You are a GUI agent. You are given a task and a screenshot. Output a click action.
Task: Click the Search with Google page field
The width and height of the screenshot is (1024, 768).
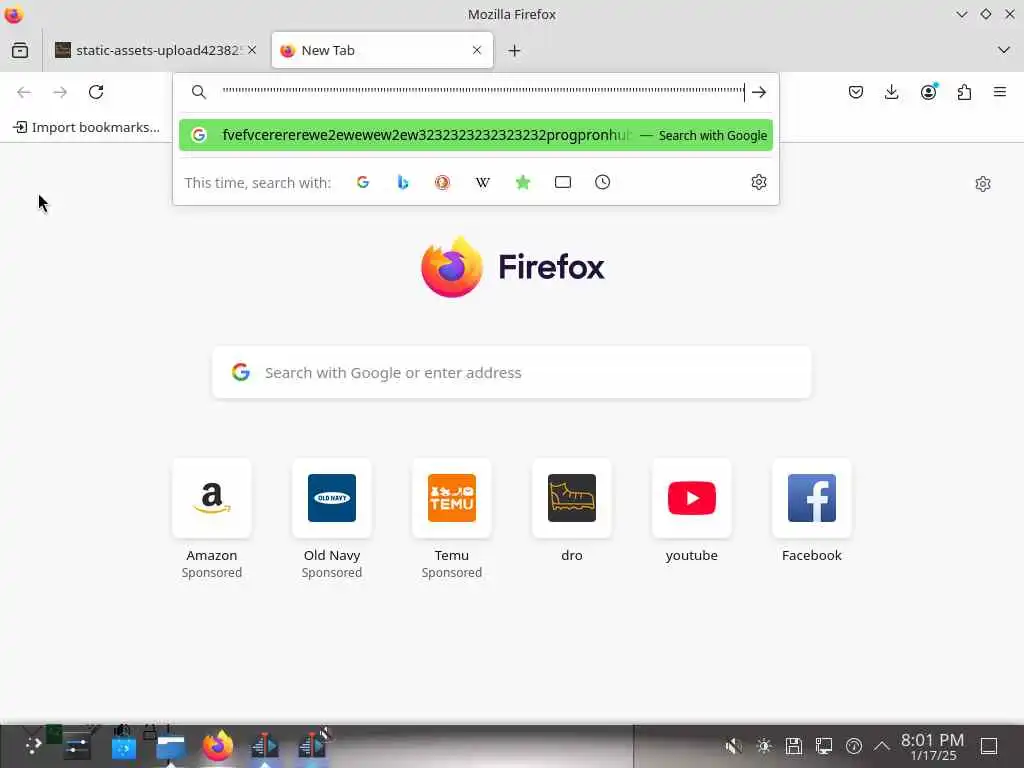tap(512, 372)
